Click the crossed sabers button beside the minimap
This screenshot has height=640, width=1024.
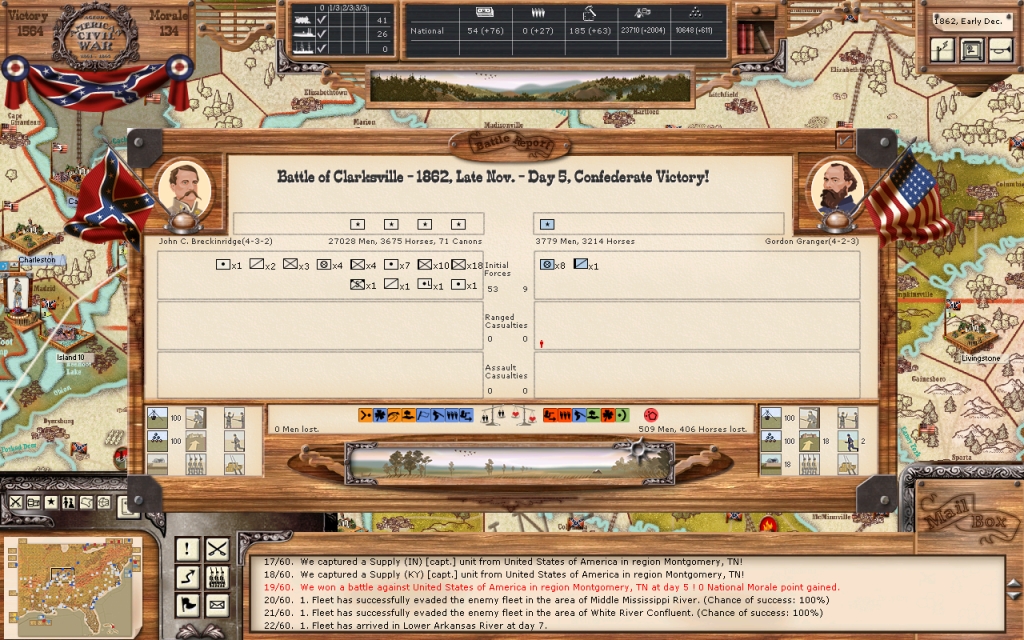[x=218, y=548]
